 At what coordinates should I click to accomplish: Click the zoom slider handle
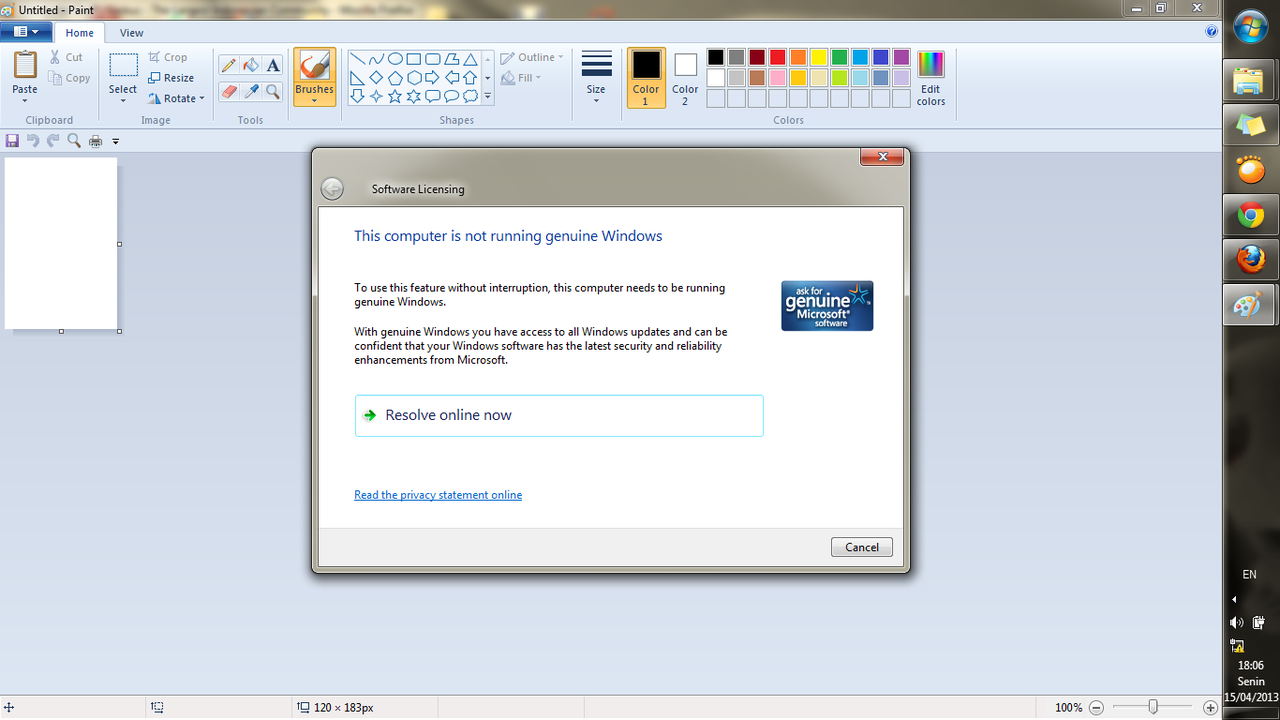click(x=1153, y=707)
